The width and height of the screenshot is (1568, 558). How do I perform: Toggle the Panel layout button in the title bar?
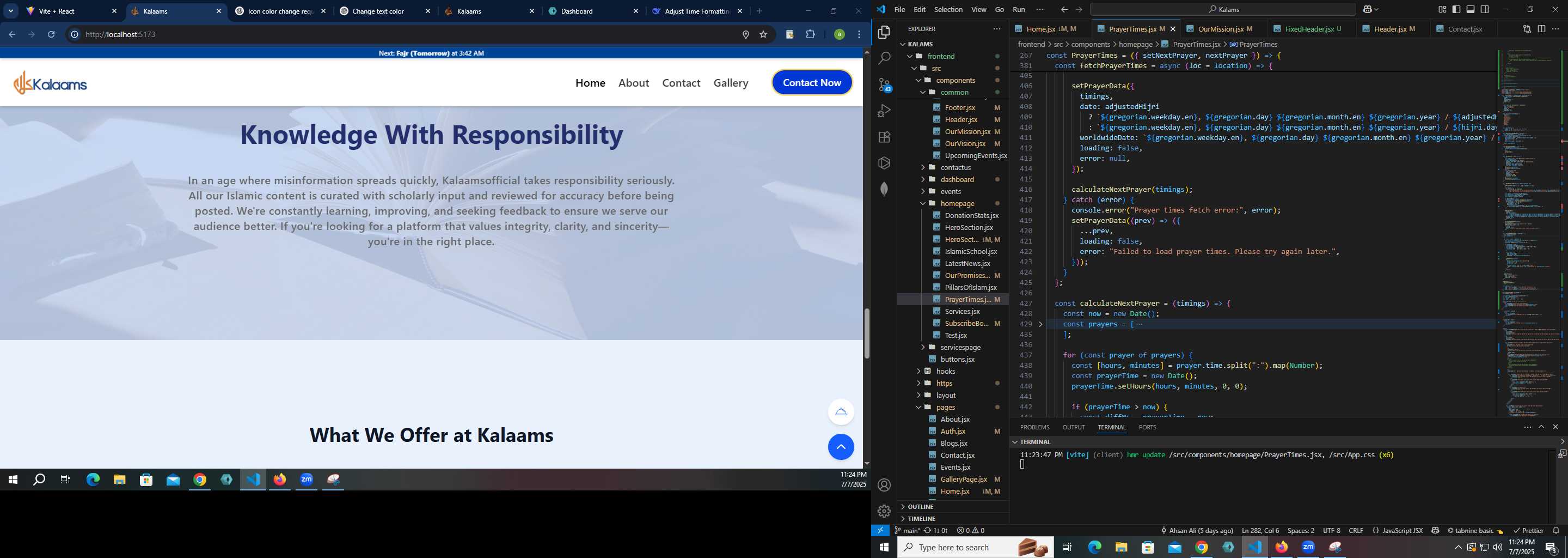1470,9
